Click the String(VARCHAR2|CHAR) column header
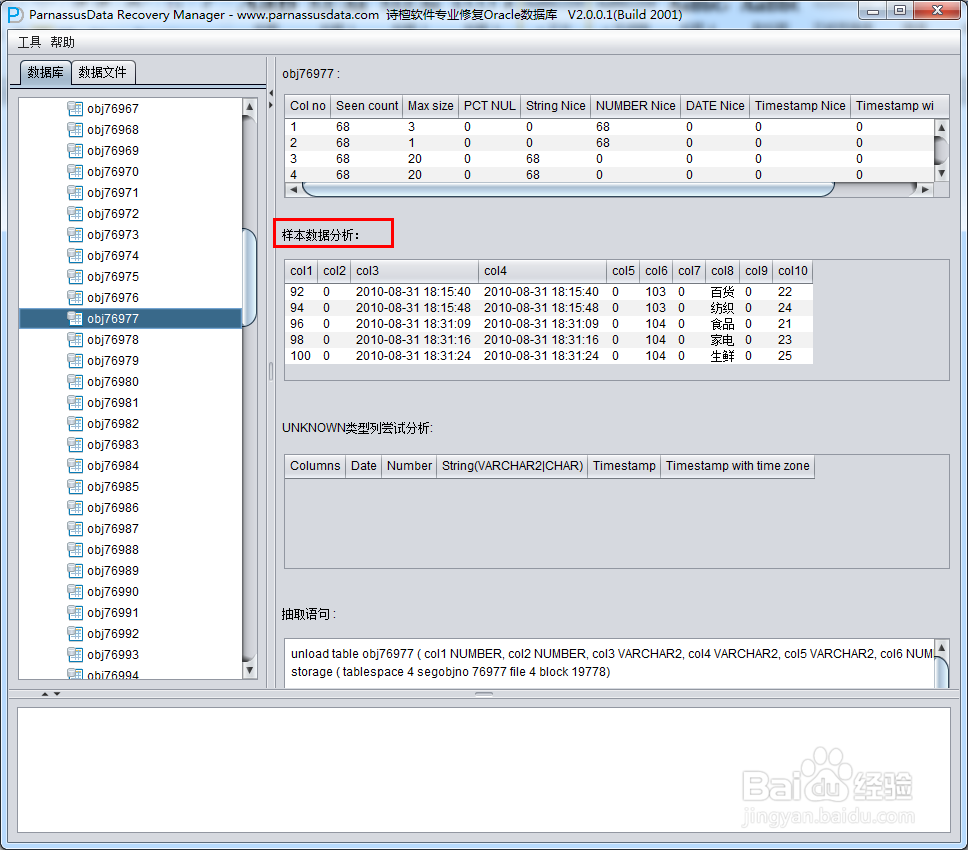The image size is (968, 850). tap(512, 466)
